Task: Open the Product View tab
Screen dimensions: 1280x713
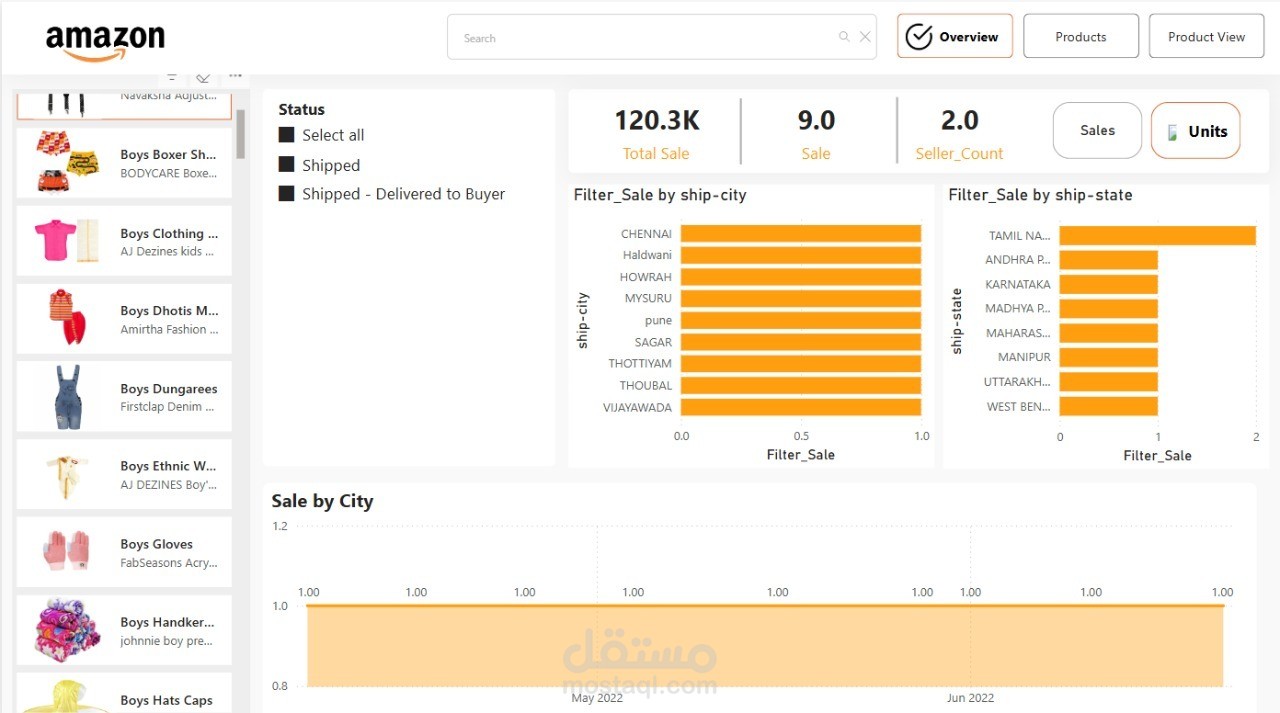Action: click(x=1206, y=35)
